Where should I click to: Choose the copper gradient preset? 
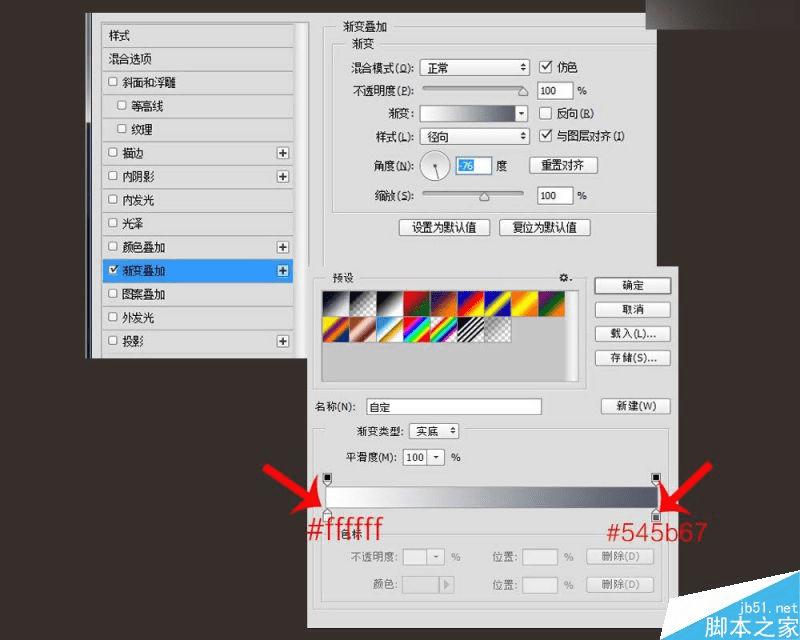click(x=363, y=329)
